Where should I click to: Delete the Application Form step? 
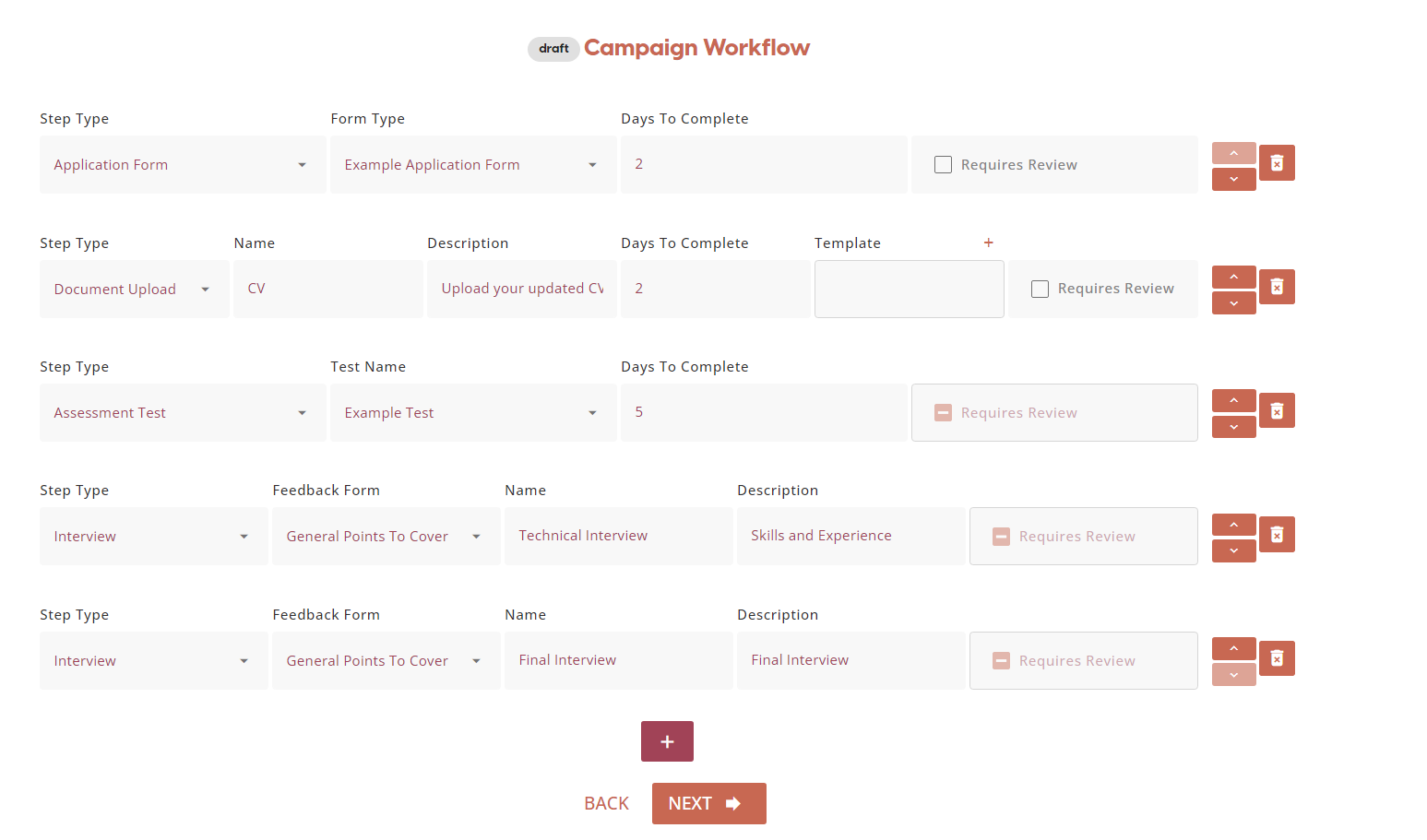(1277, 163)
